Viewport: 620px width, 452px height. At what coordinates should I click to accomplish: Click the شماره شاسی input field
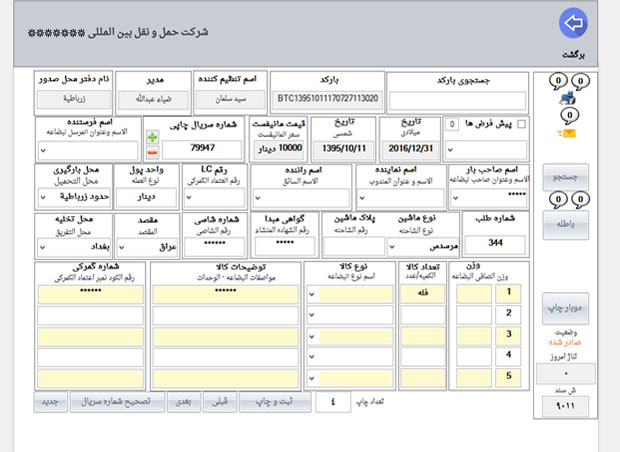point(215,247)
